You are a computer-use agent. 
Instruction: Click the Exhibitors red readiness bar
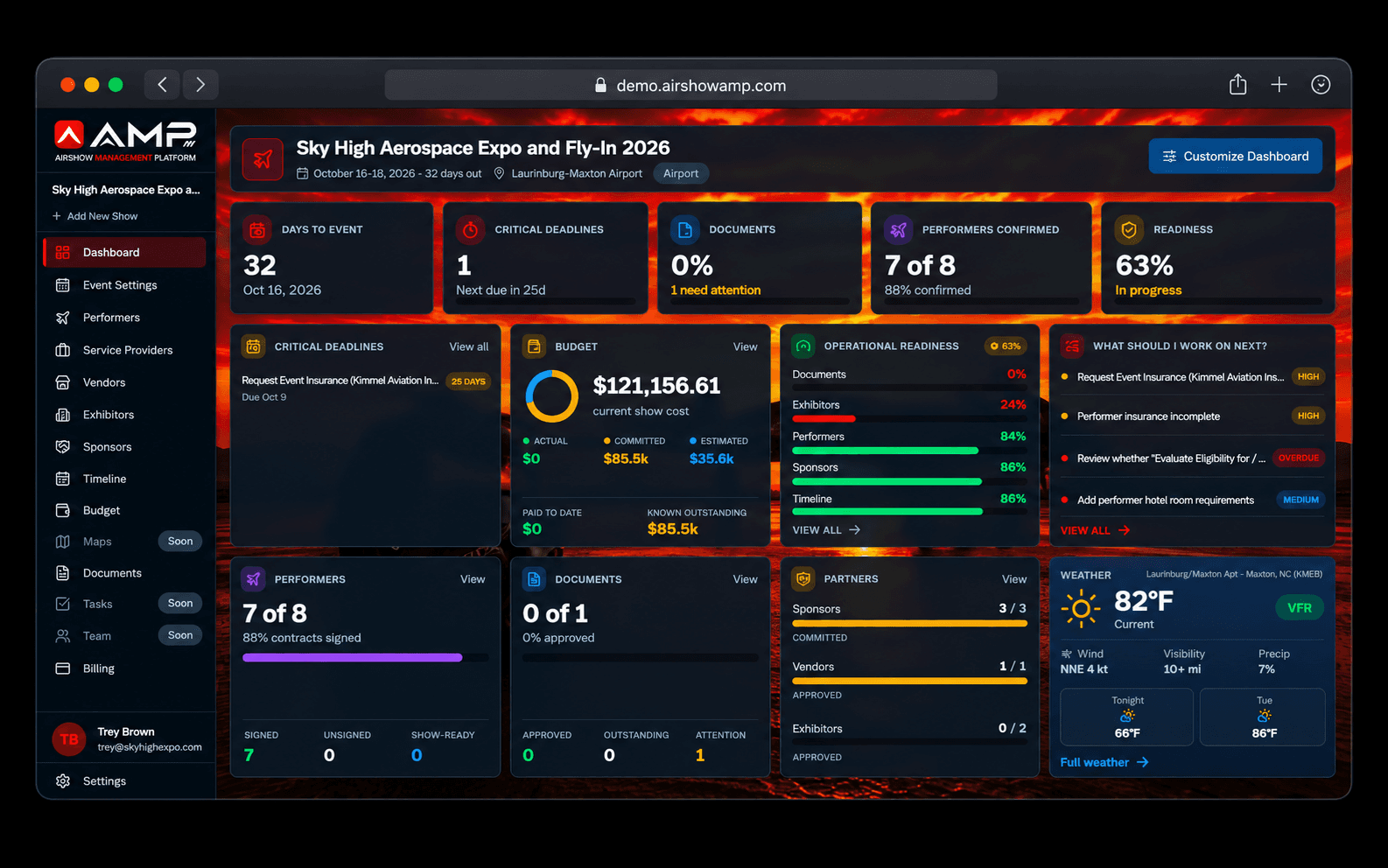point(824,419)
